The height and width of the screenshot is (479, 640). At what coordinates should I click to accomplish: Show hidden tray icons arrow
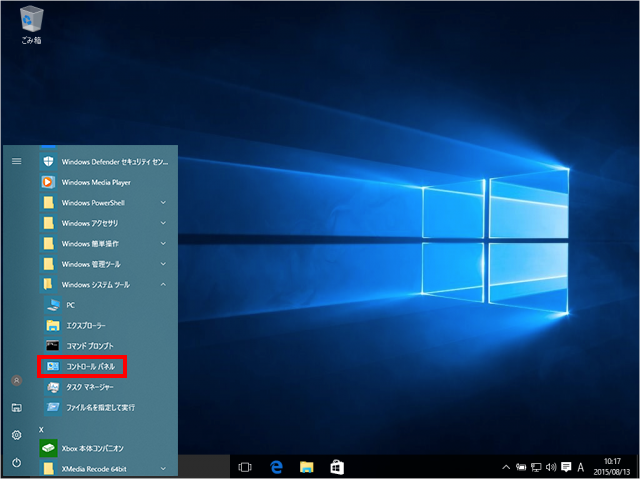(506, 467)
